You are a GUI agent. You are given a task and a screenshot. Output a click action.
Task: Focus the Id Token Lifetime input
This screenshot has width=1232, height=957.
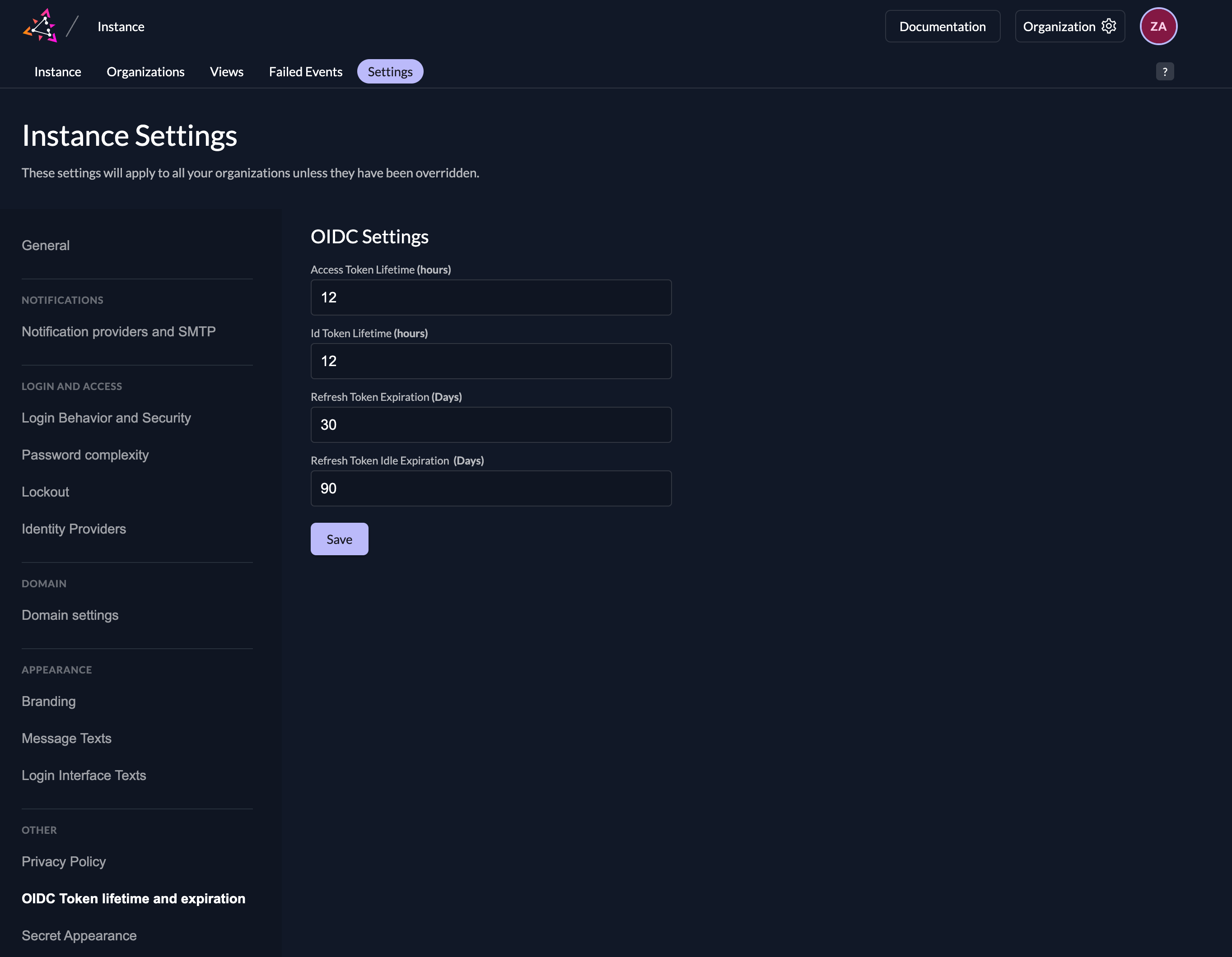click(x=491, y=362)
